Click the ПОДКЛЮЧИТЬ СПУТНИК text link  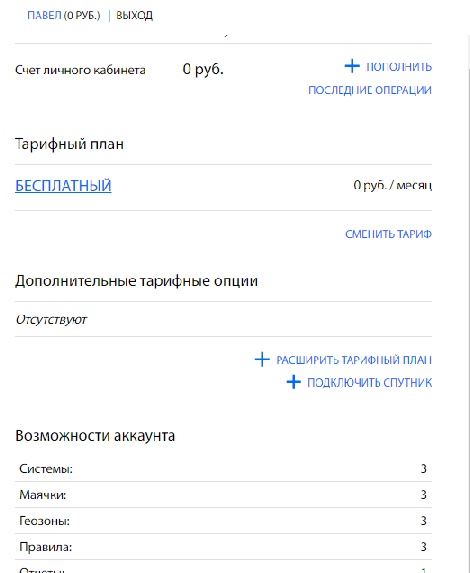coord(369,383)
